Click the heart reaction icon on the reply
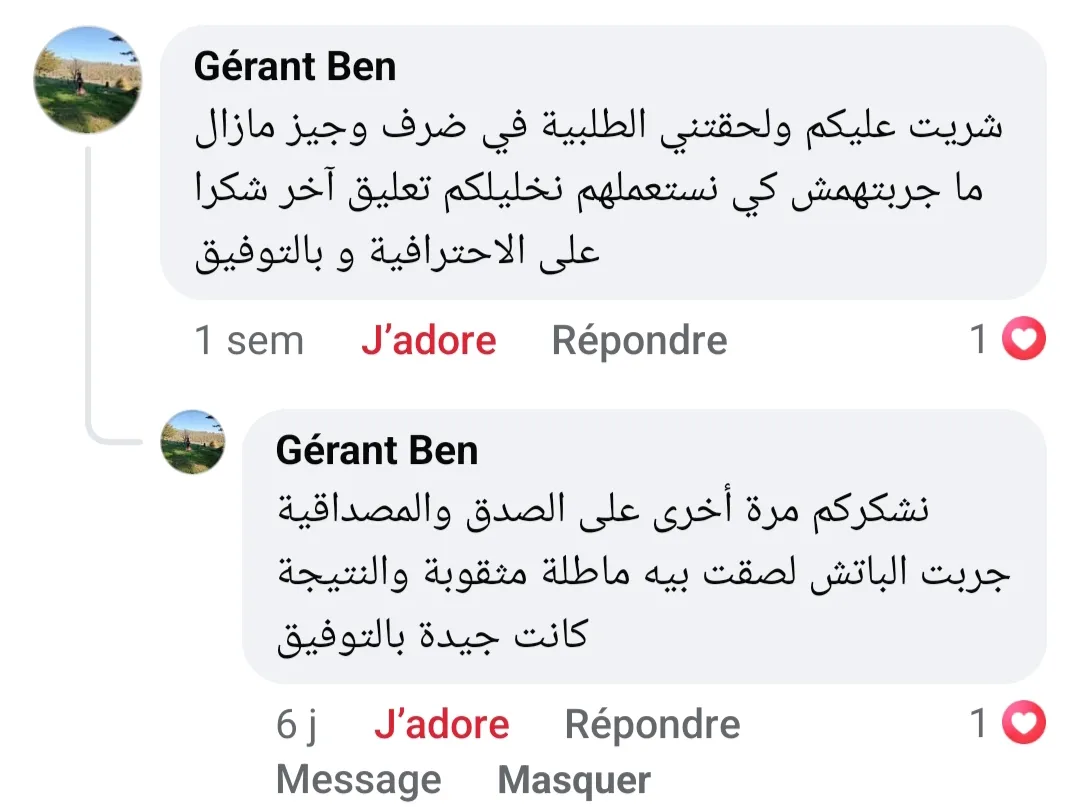 1023,724
